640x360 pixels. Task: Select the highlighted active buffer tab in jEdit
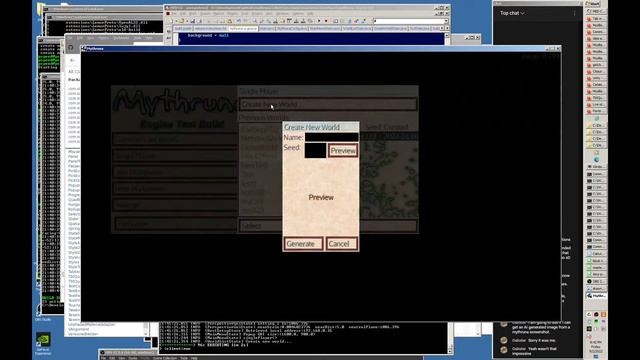242,29
